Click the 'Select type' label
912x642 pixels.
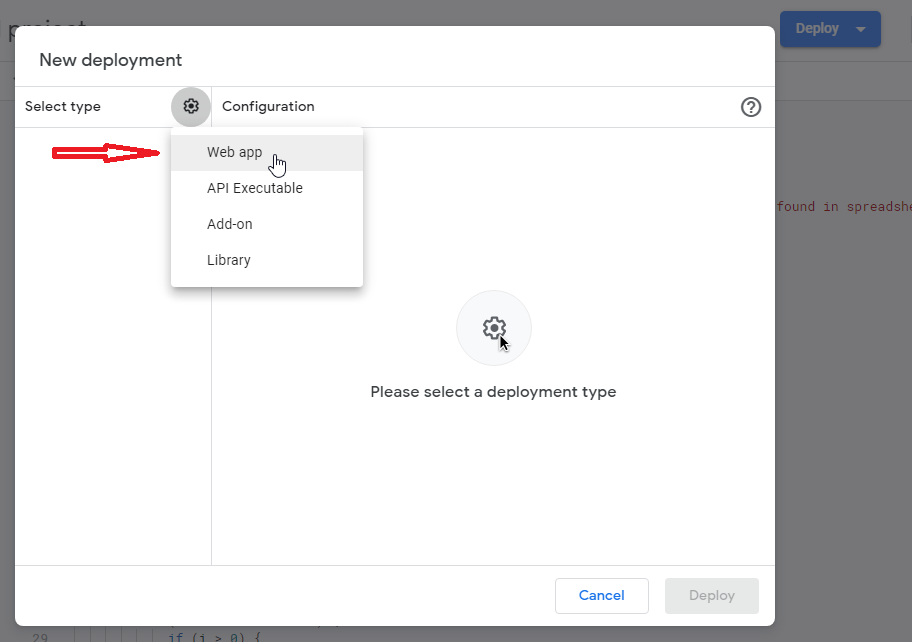(x=63, y=106)
